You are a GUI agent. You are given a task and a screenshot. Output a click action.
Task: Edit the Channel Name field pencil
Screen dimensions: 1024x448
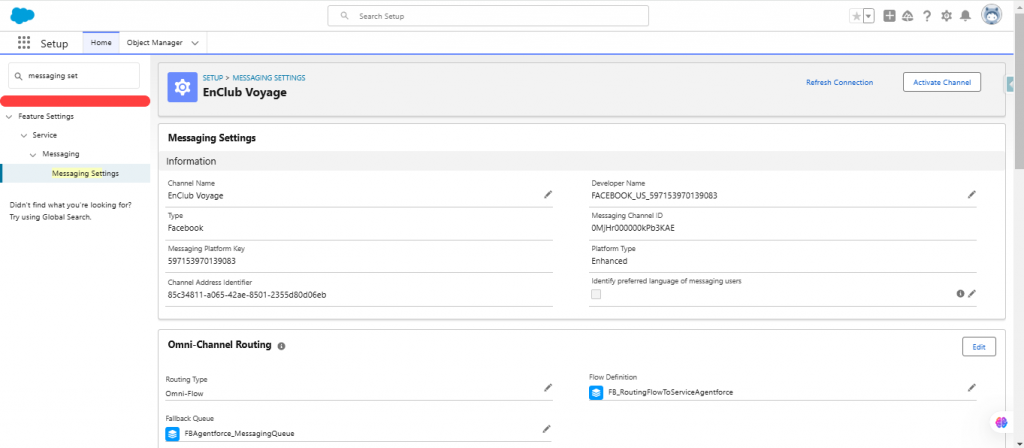tap(548, 195)
